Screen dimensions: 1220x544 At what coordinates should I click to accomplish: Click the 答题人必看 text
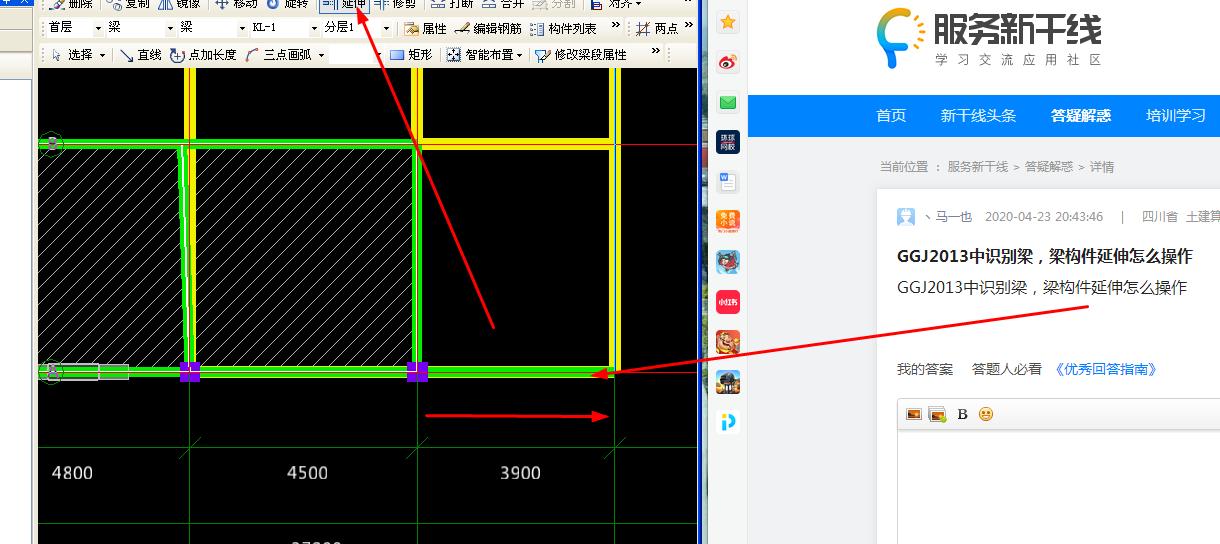(x=1007, y=369)
